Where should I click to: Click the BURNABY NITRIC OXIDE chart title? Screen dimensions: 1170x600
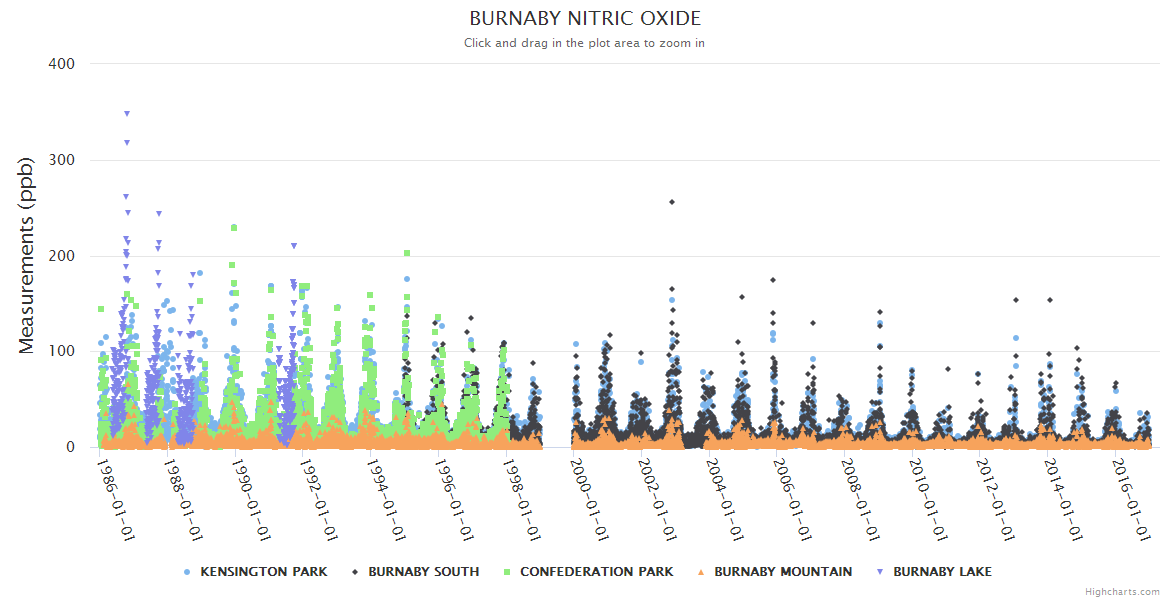[585, 19]
